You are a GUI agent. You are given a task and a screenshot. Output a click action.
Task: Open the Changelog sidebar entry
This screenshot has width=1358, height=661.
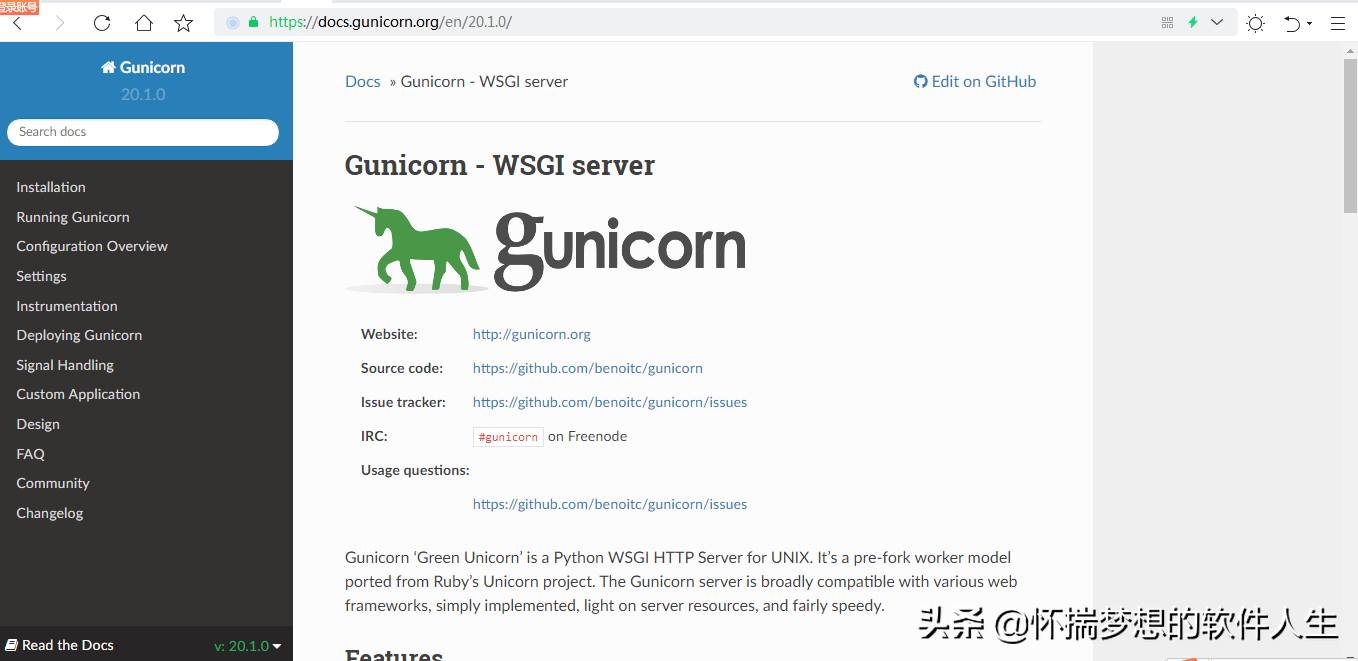pyautogui.click(x=50, y=513)
